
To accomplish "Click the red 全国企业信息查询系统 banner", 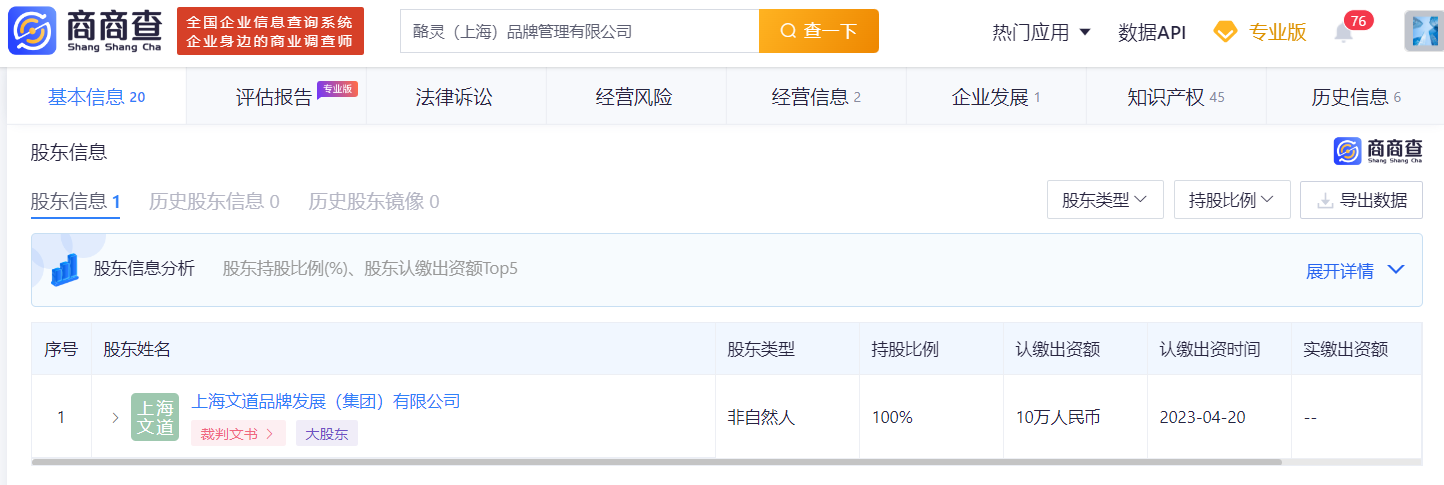I will 270,31.
